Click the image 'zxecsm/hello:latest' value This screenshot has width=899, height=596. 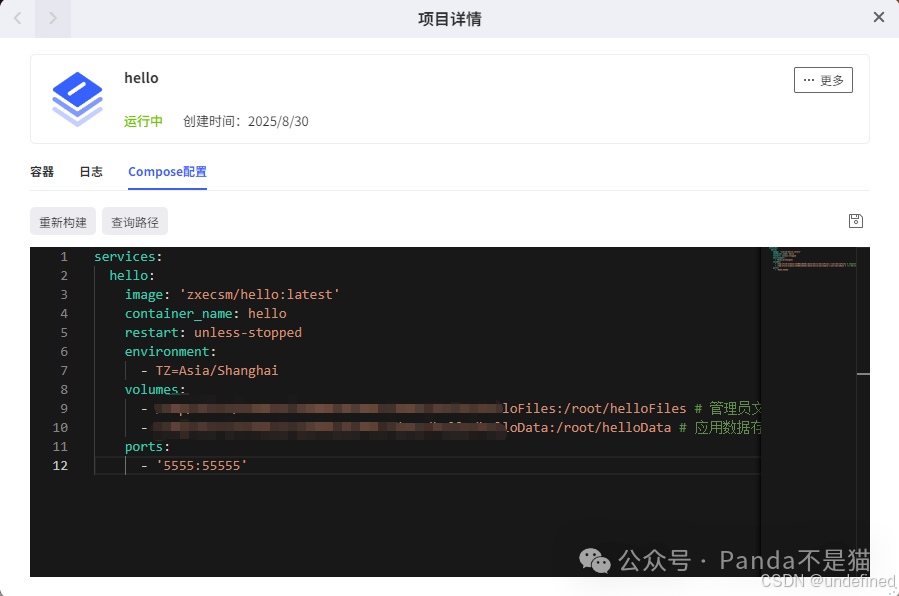pyautogui.click(x=260, y=294)
